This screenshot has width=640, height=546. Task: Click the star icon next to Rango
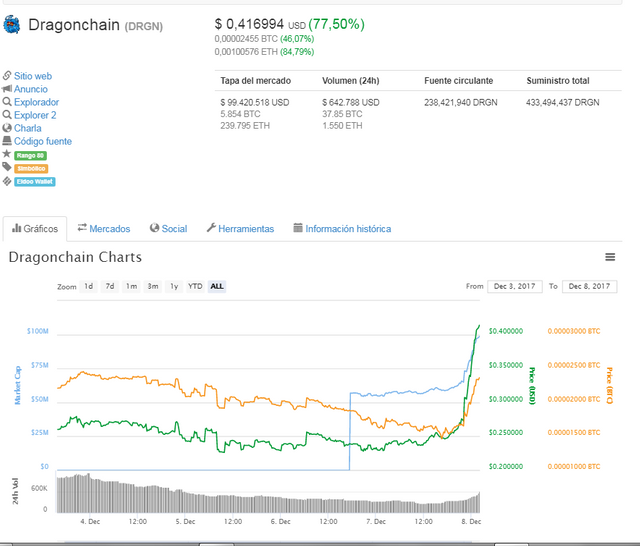pos(7,154)
